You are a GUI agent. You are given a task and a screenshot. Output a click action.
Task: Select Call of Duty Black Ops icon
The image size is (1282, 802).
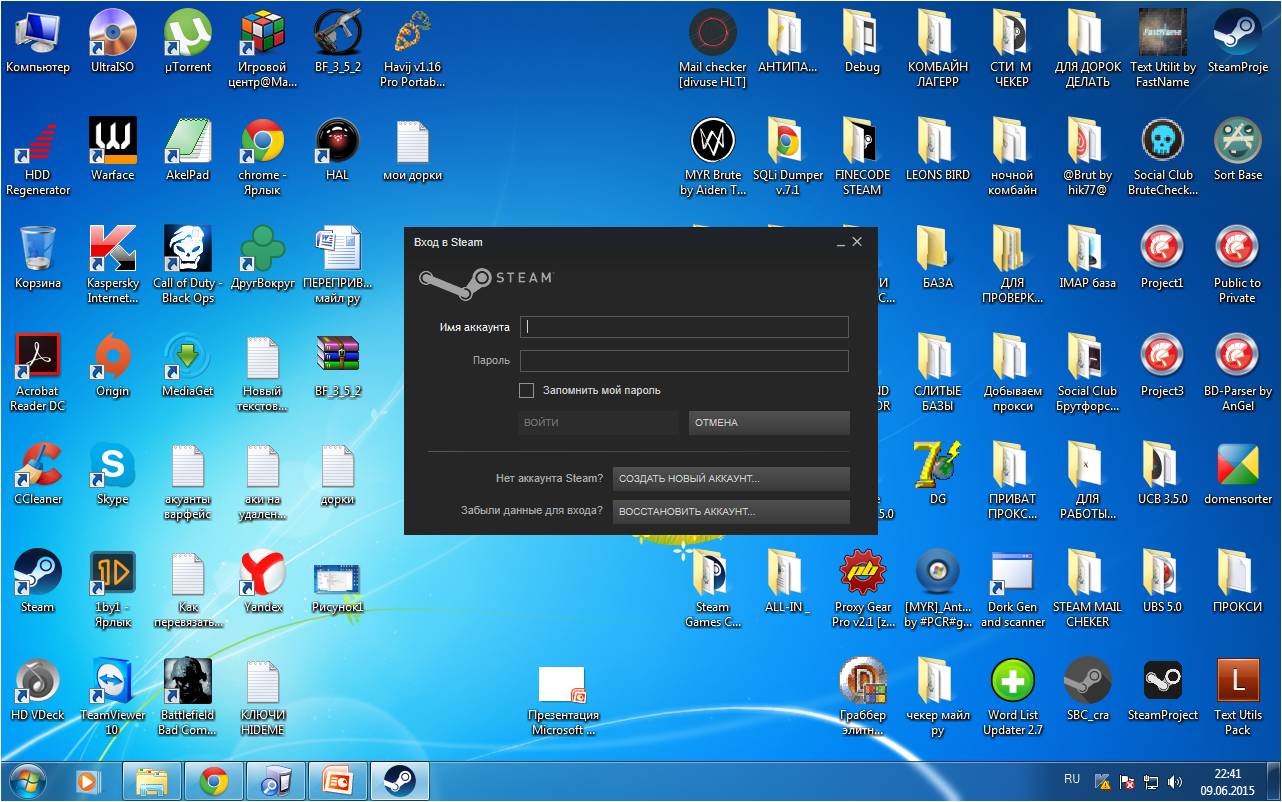pyautogui.click(x=188, y=265)
